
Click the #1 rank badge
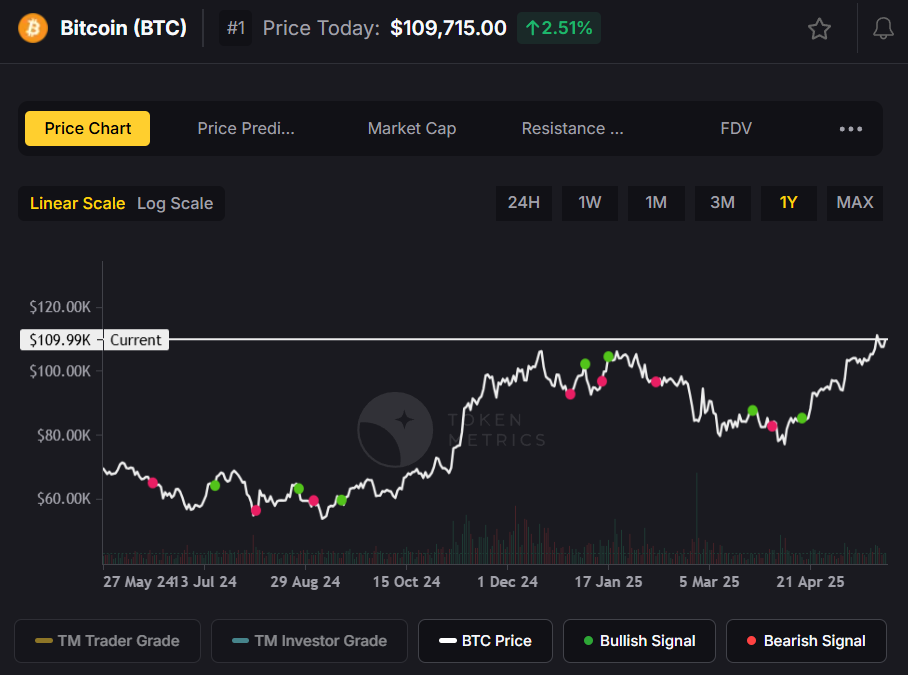(x=236, y=28)
